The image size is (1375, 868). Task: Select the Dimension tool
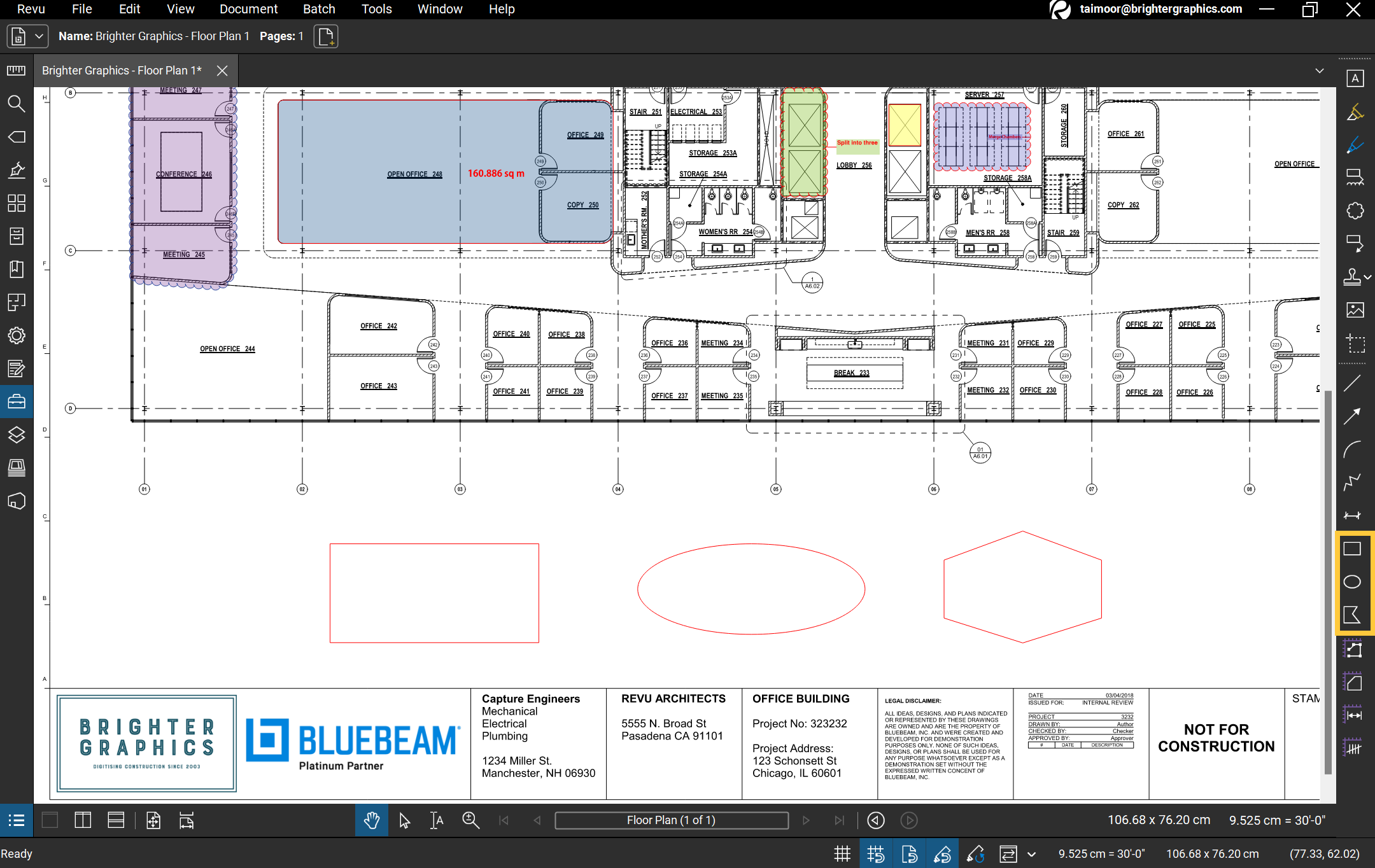click(1352, 515)
